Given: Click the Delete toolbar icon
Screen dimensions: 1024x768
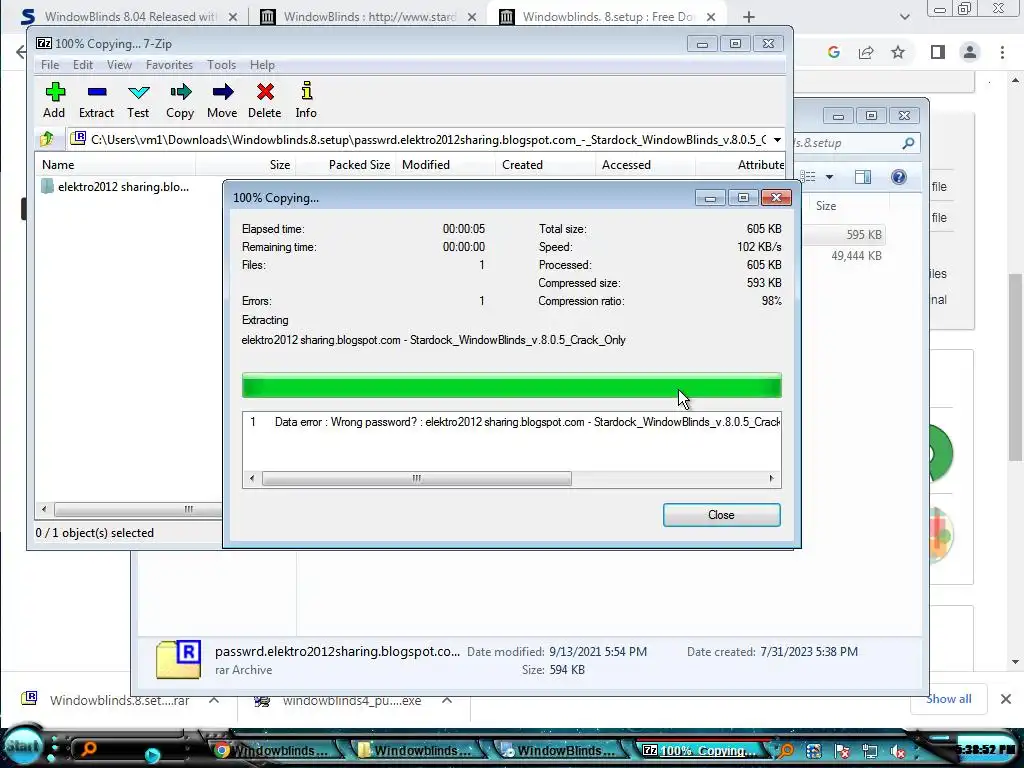Looking at the screenshot, I should (x=264, y=99).
